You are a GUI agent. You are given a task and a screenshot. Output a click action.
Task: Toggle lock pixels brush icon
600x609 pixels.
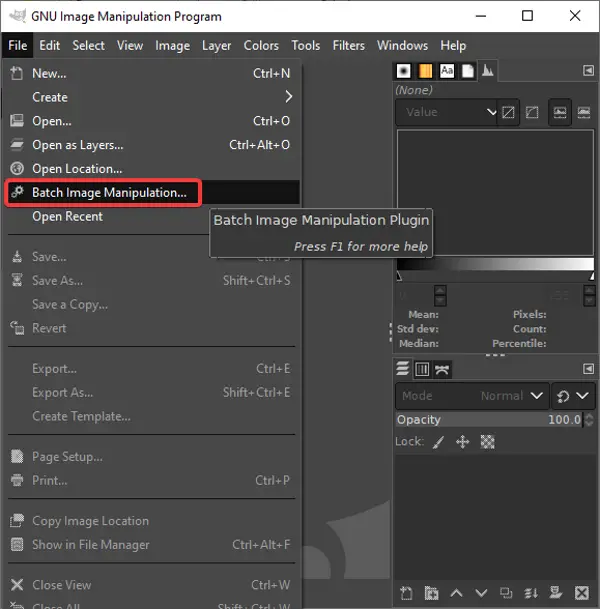point(438,442)
